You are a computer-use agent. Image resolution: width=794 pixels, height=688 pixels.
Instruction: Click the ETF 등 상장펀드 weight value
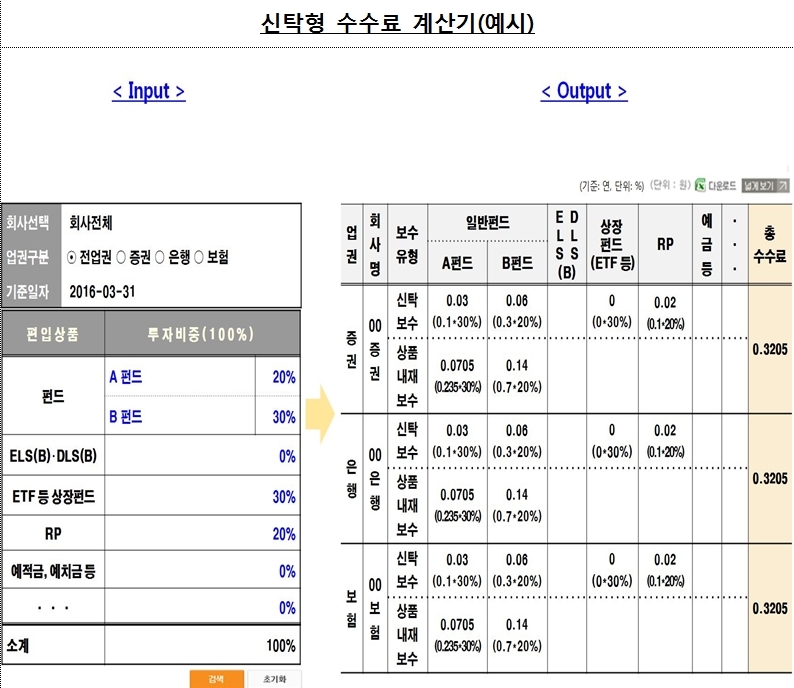point(283,496)
